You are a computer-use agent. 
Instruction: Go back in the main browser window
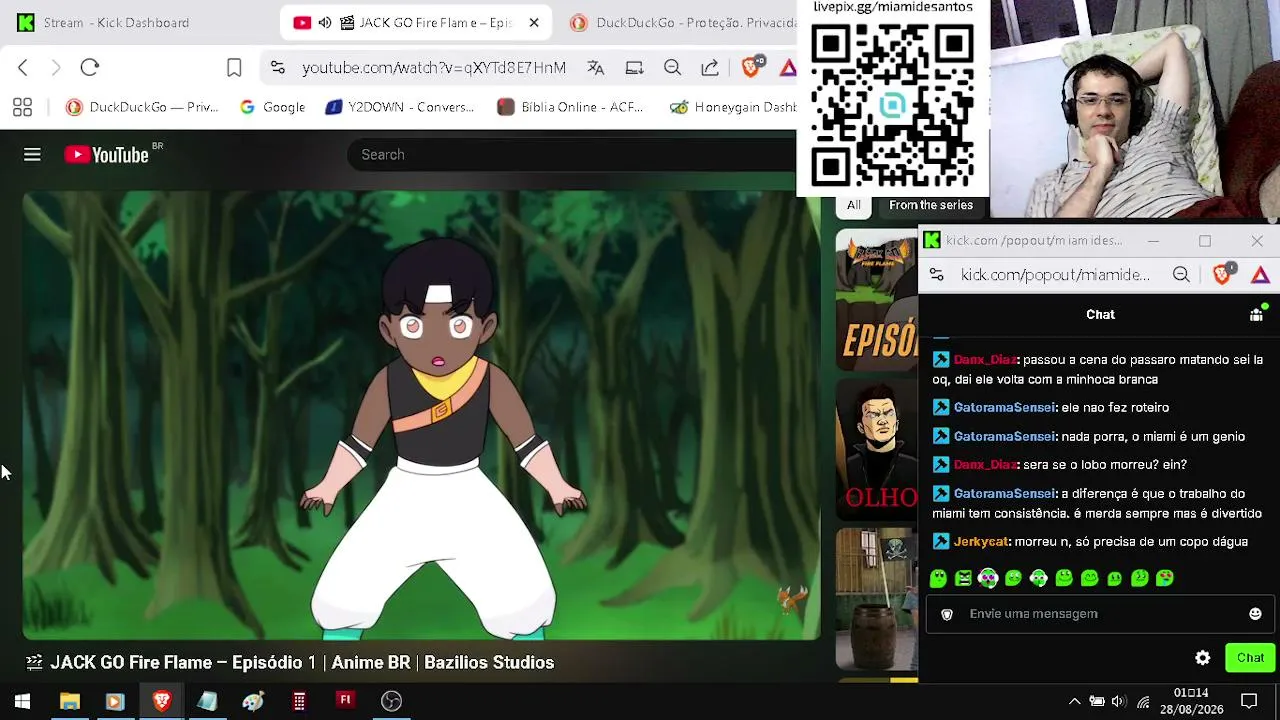pos(23,68)
